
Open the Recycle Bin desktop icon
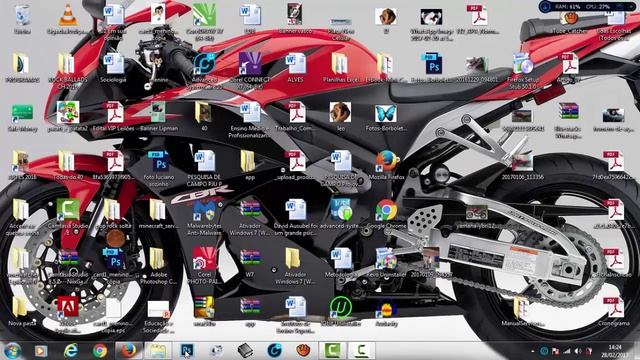(22, 16)
